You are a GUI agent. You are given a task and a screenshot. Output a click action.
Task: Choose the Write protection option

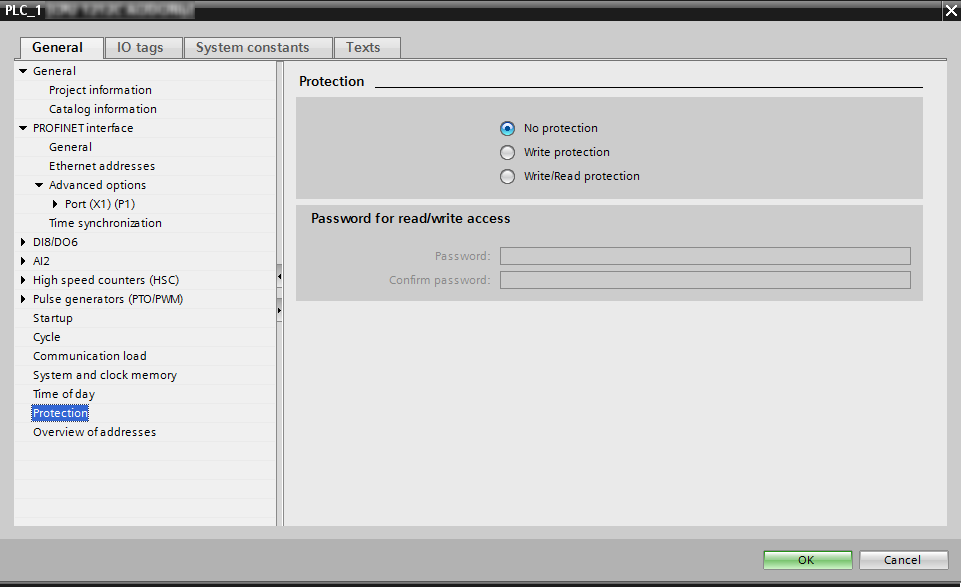point(507,152)
